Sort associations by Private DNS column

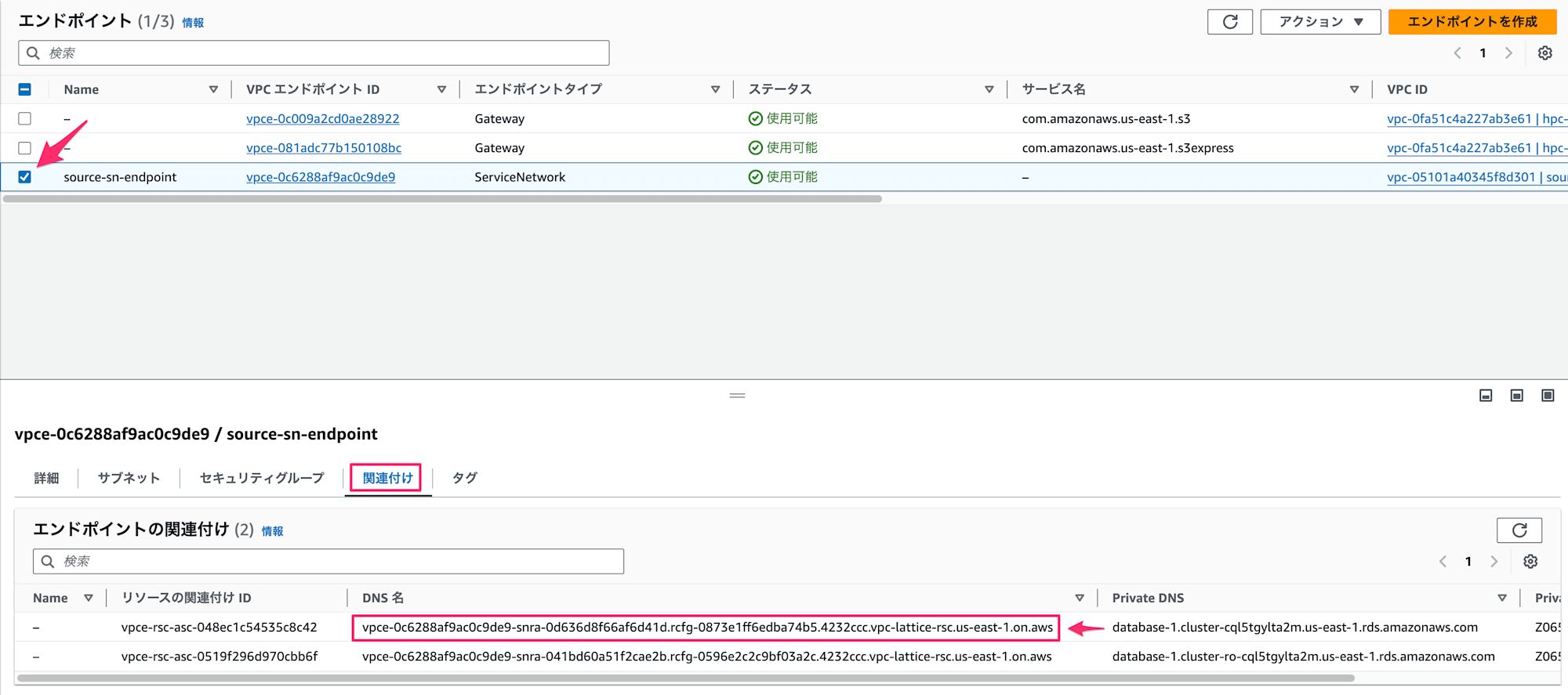(x=1502, y=598)
